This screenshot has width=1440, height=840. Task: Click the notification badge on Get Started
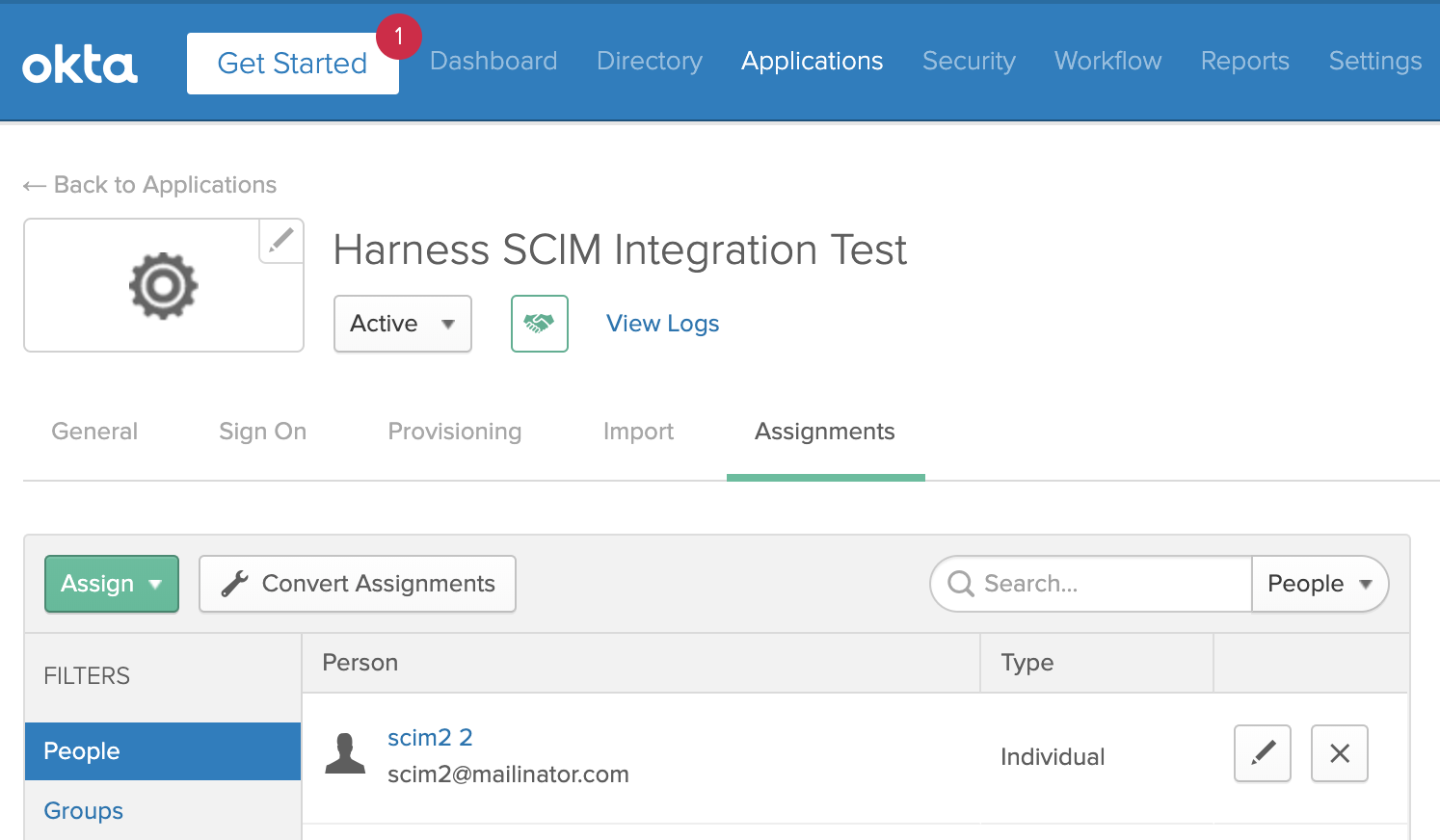point(398,38)
